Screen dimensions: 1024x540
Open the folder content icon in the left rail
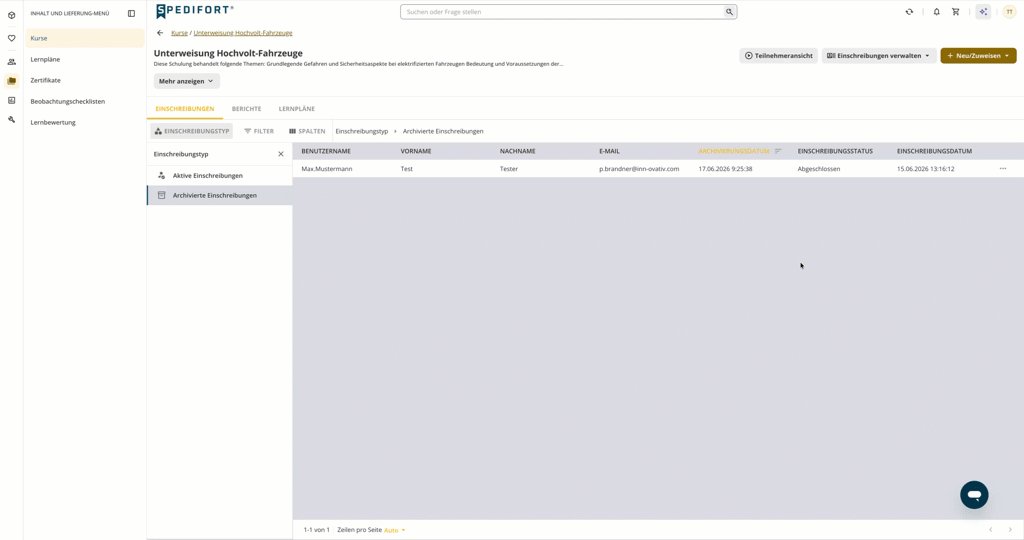(x=11, y=81)
